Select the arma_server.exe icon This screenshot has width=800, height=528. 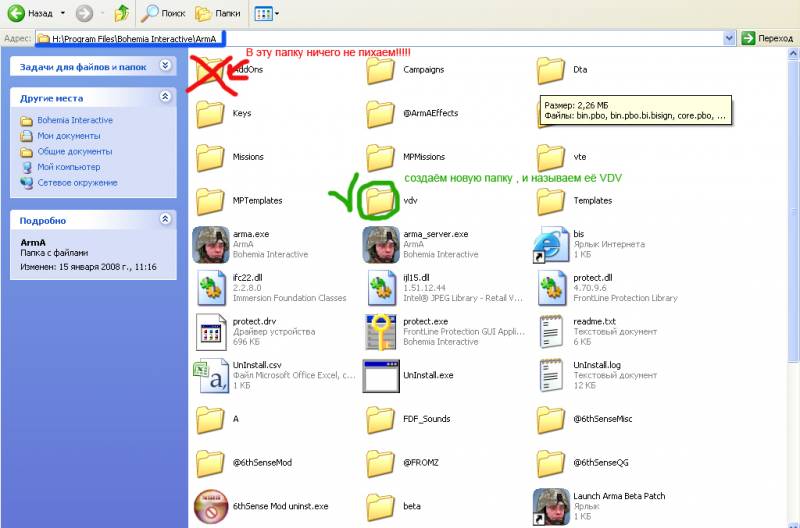pos(381,245)
